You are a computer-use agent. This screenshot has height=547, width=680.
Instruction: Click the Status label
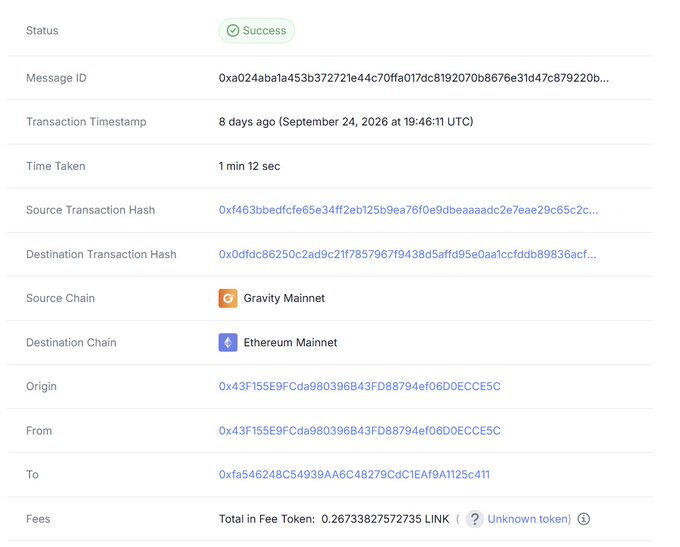coord(42,30)
